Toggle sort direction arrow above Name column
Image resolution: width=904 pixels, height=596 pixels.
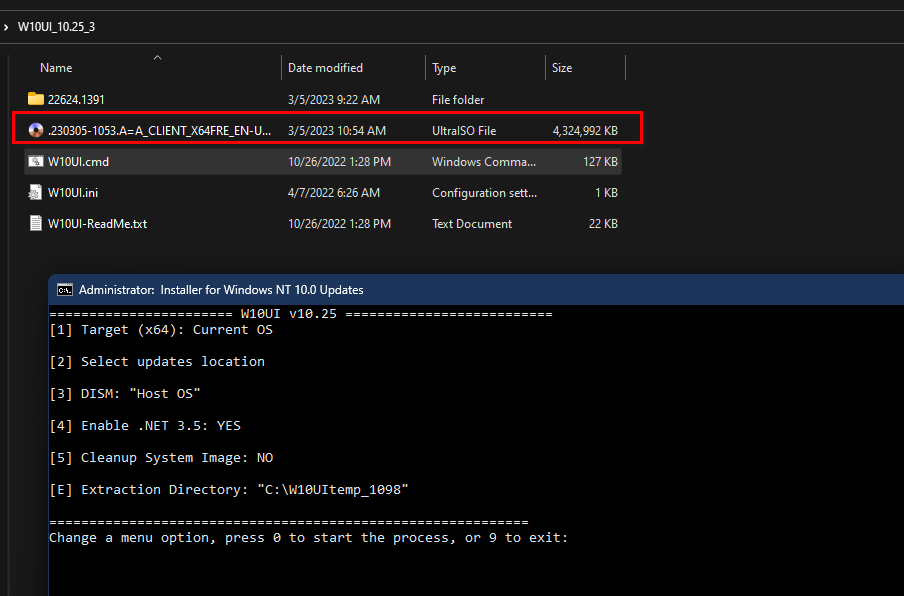157,58
